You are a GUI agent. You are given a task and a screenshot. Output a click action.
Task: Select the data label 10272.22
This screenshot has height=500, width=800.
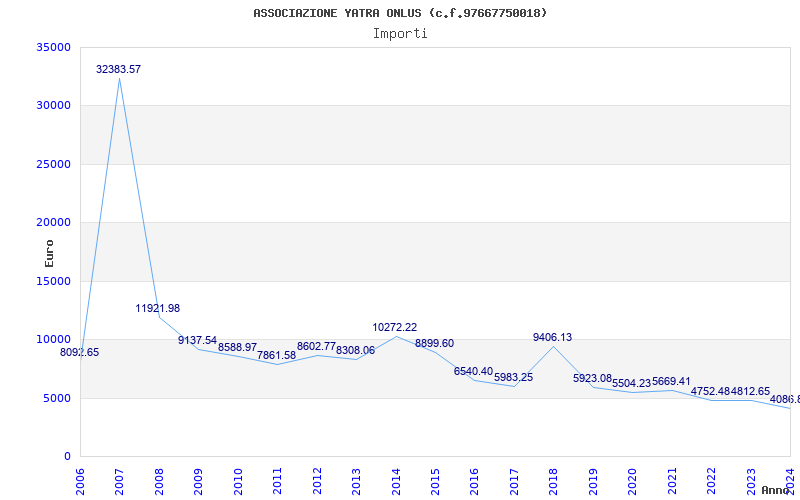(x=395, y=328)
